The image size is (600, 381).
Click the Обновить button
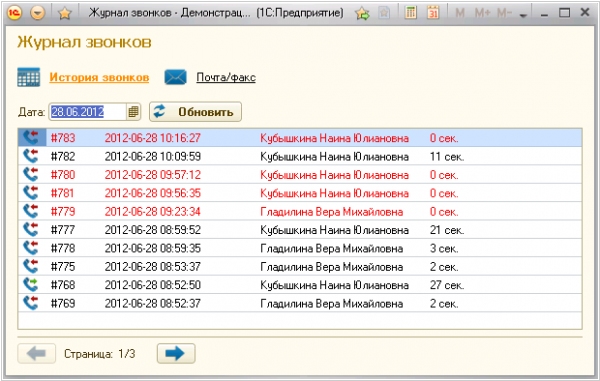195,112
